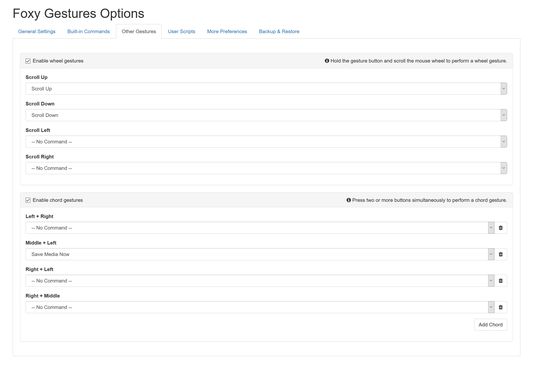This screenshot has height=365, width=533.
Task: Open the Scroll Left command dropdown
Action: coord(266,142)
